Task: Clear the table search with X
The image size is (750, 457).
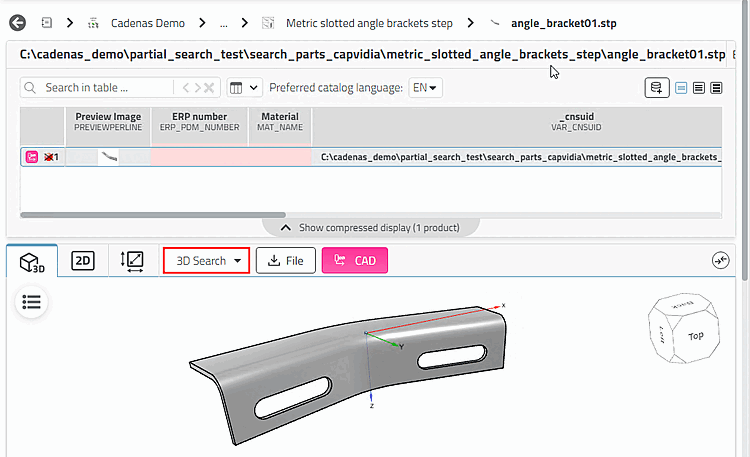Action: tap(209, 88)
